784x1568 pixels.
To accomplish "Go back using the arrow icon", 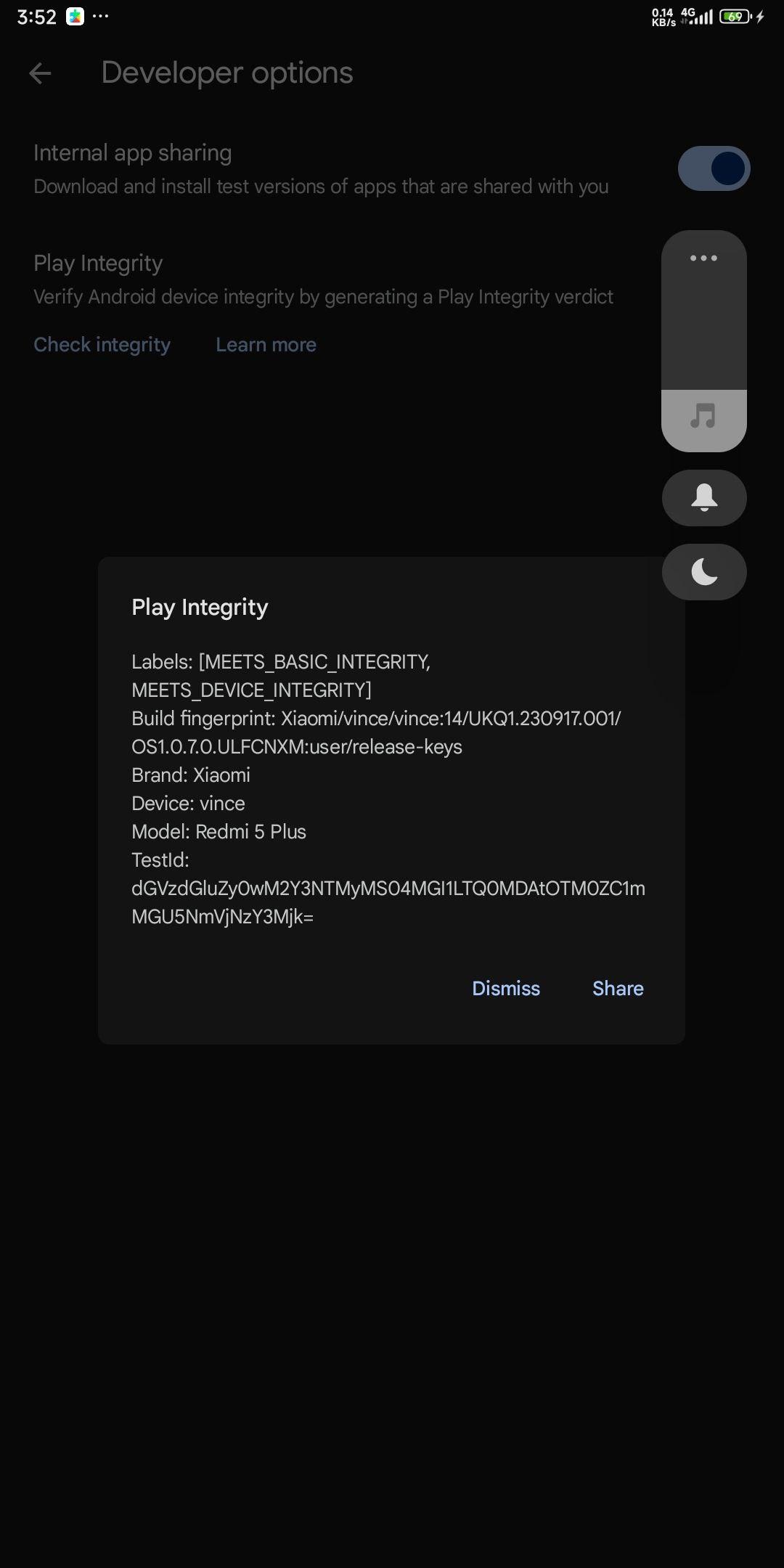I will pos(40,73).
